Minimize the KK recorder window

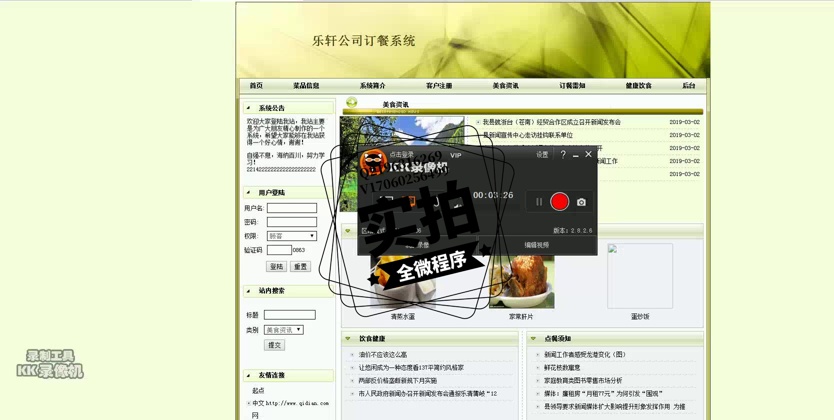click(x=576, y=155)
